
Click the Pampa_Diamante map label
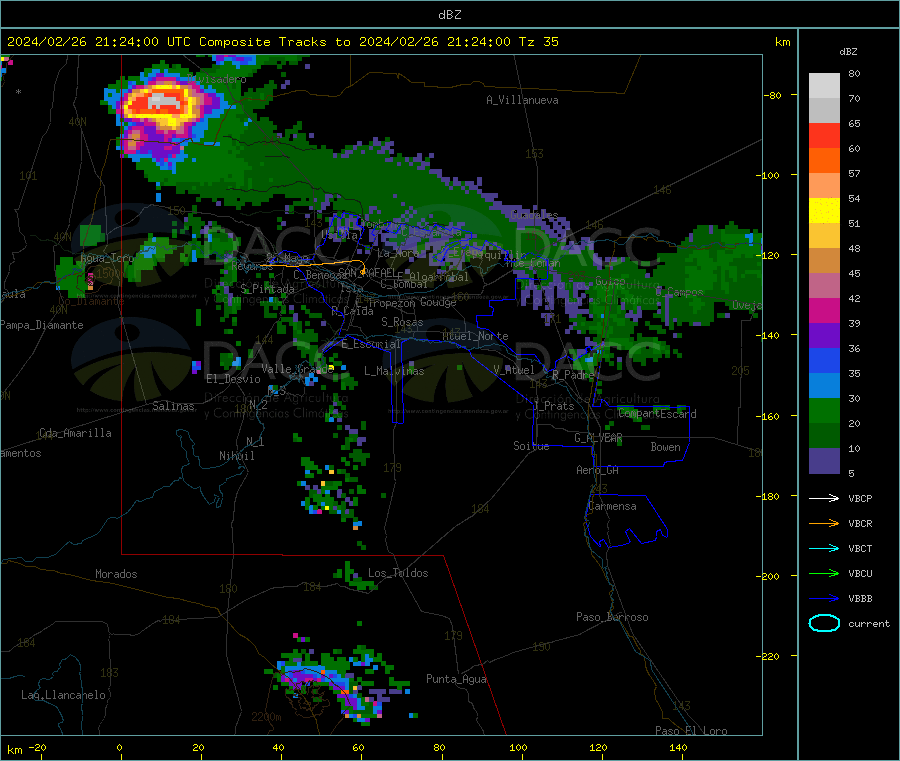(42, 325)
